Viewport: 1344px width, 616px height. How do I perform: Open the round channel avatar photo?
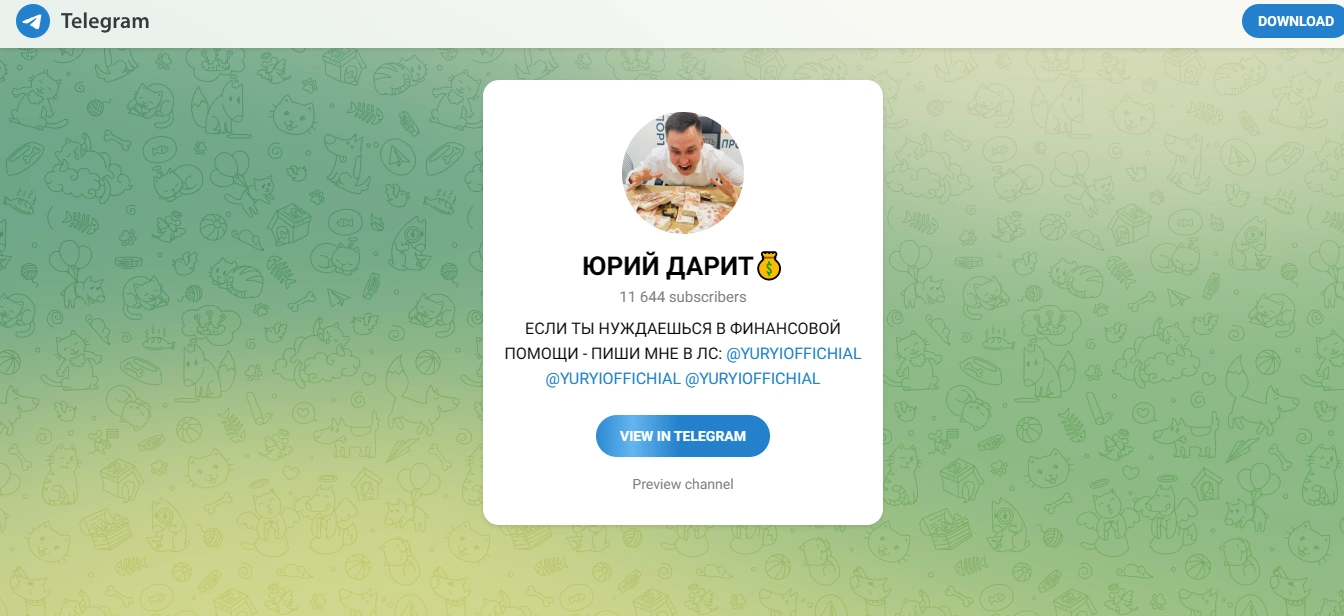(683, 173)
